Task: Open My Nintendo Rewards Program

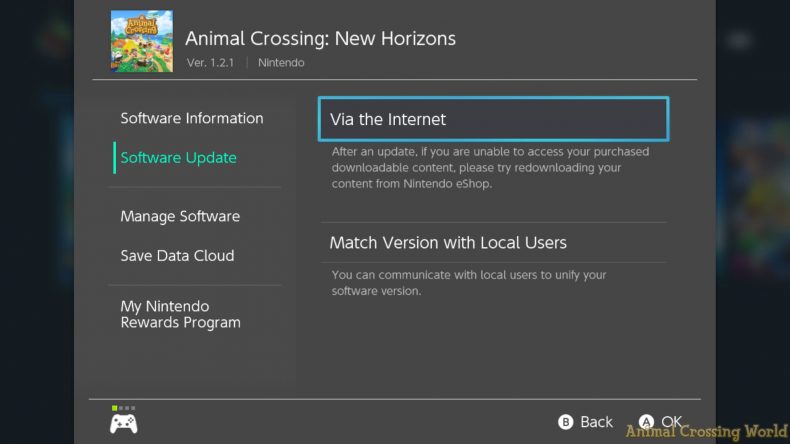Action: (180, 314)
